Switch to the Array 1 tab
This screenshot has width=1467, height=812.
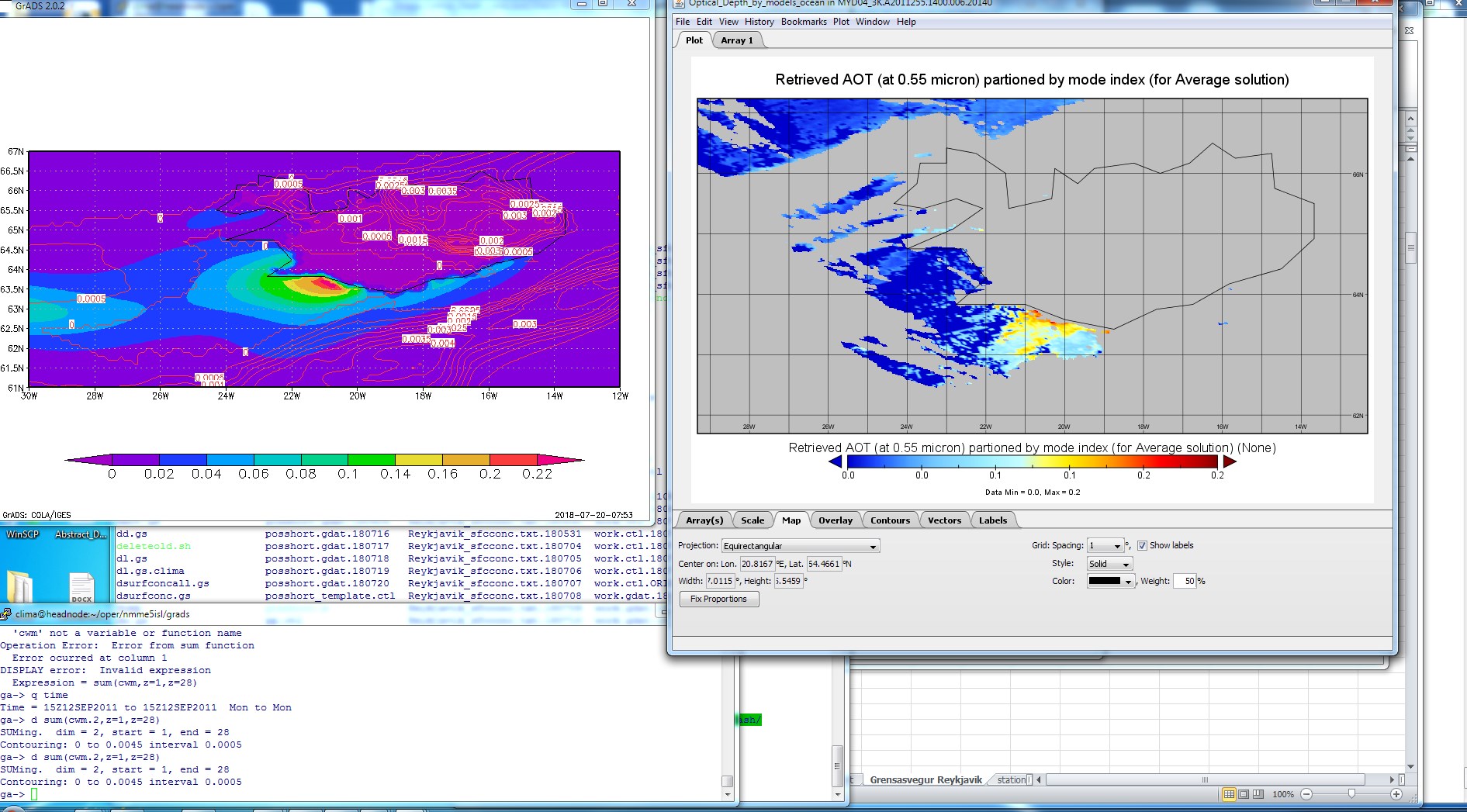point(737,40)
